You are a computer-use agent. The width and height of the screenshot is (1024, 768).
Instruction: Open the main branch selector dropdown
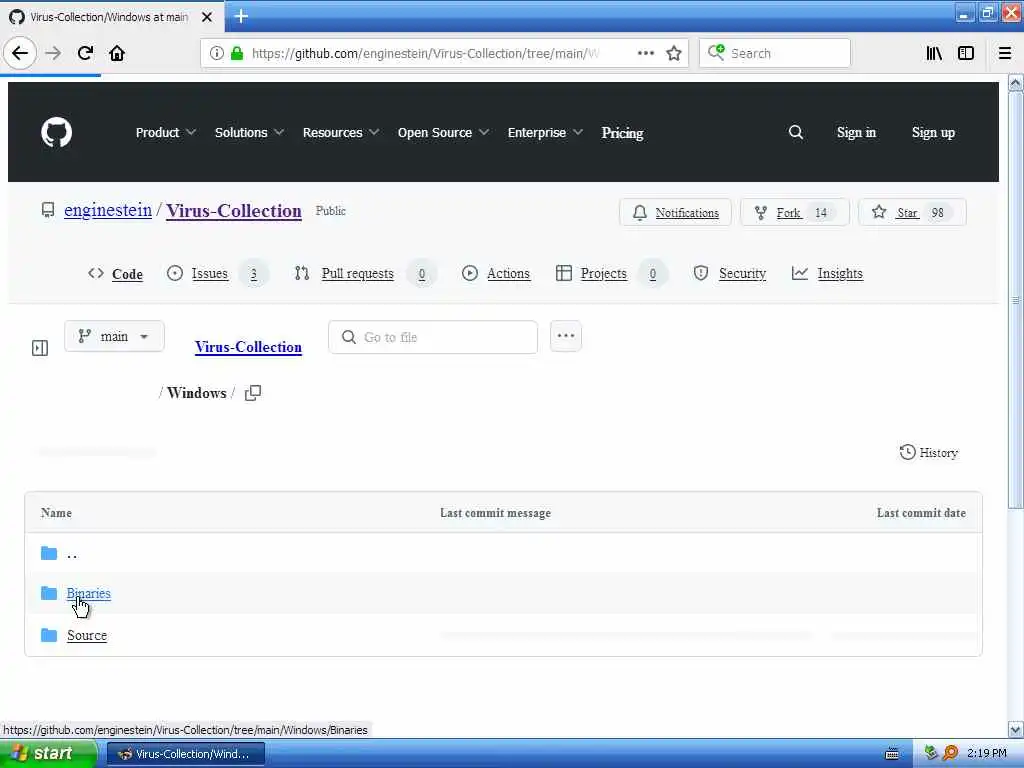point(114,336)
